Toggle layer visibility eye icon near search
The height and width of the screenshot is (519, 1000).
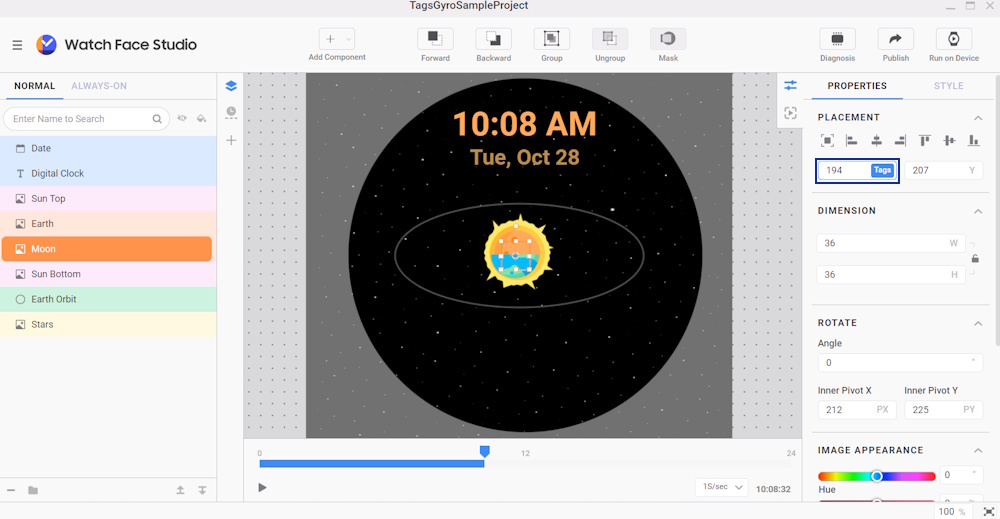(x=182, y=119)
